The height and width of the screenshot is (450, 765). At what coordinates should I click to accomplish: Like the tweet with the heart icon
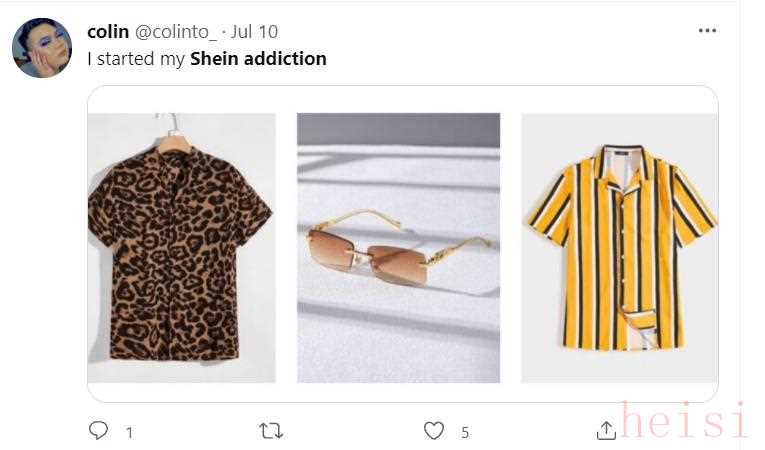click(x=434, y=431)
